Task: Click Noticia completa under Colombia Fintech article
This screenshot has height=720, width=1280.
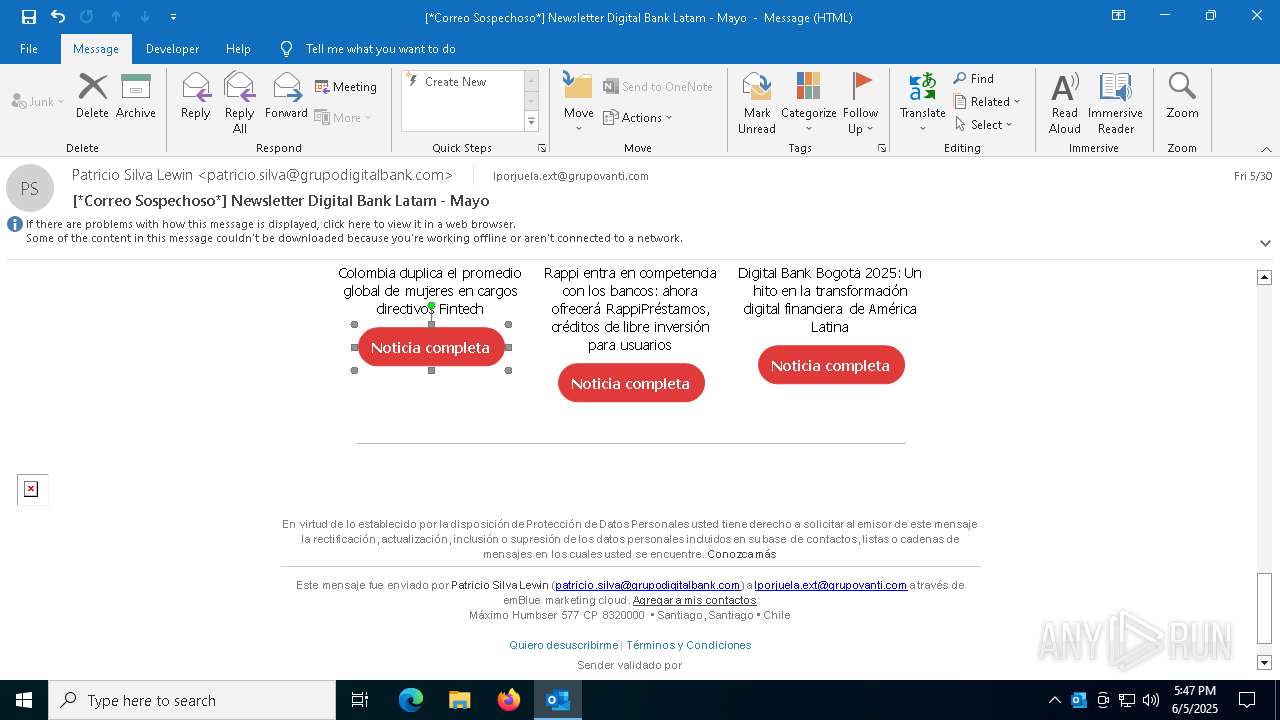Action: 431,347
